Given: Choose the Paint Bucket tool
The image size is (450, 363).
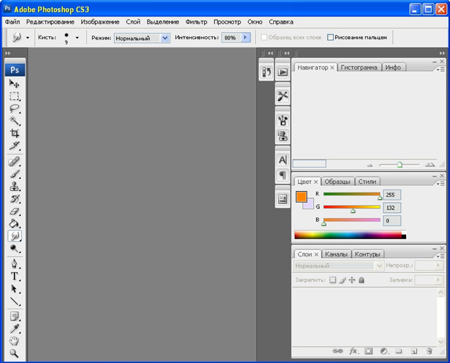Looking at the screenshot, I should tap(14, 224).
